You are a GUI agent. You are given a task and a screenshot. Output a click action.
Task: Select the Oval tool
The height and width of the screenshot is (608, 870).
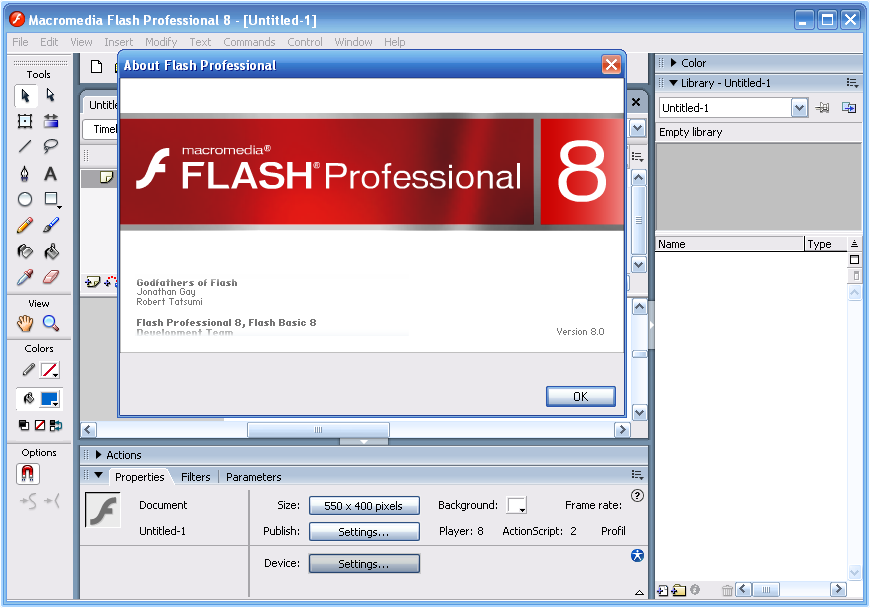25,199
